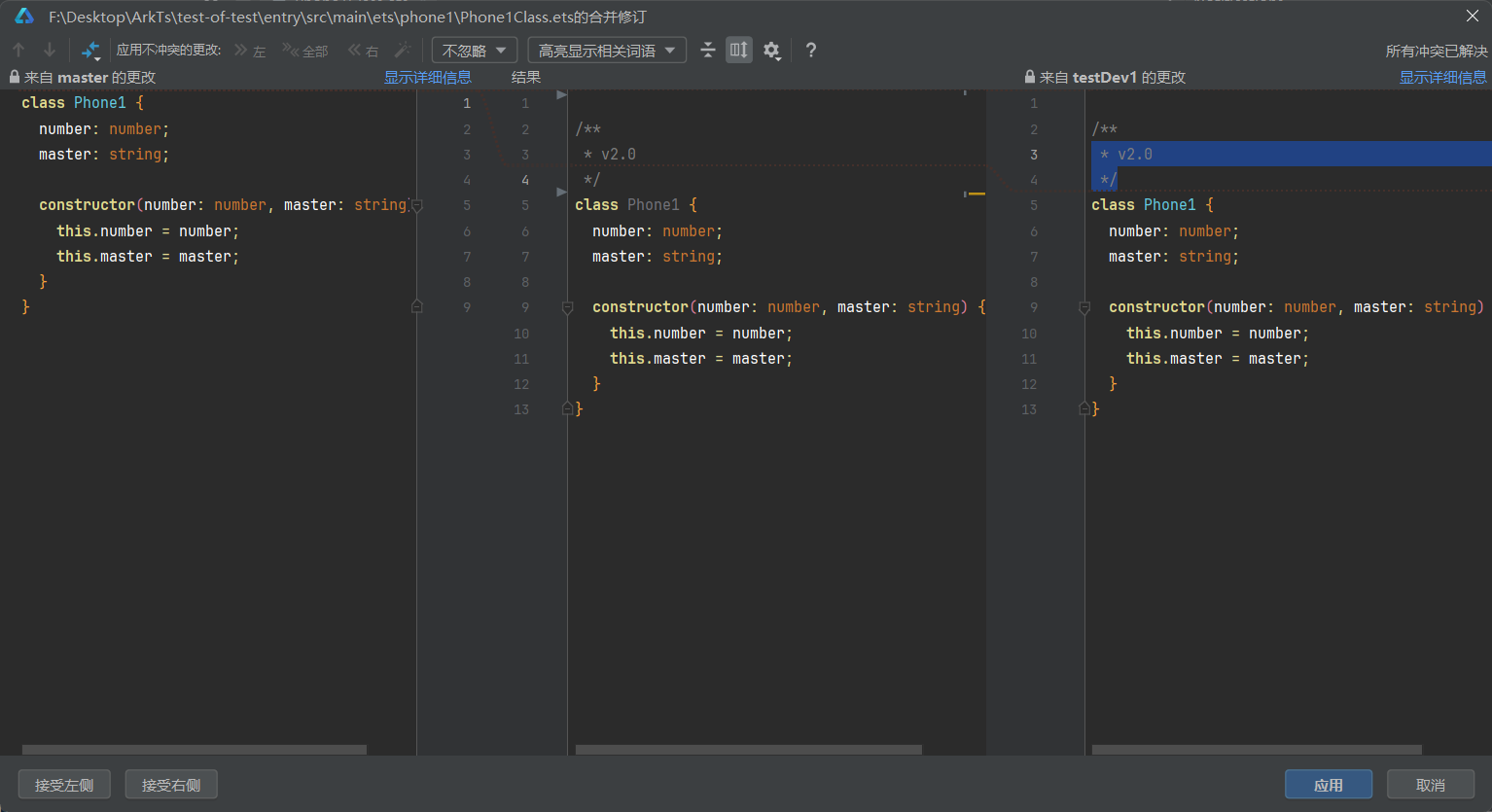Click result pane horizontal scrollbar
This screenshot has height=812, width=1492.
click(749, 750)
